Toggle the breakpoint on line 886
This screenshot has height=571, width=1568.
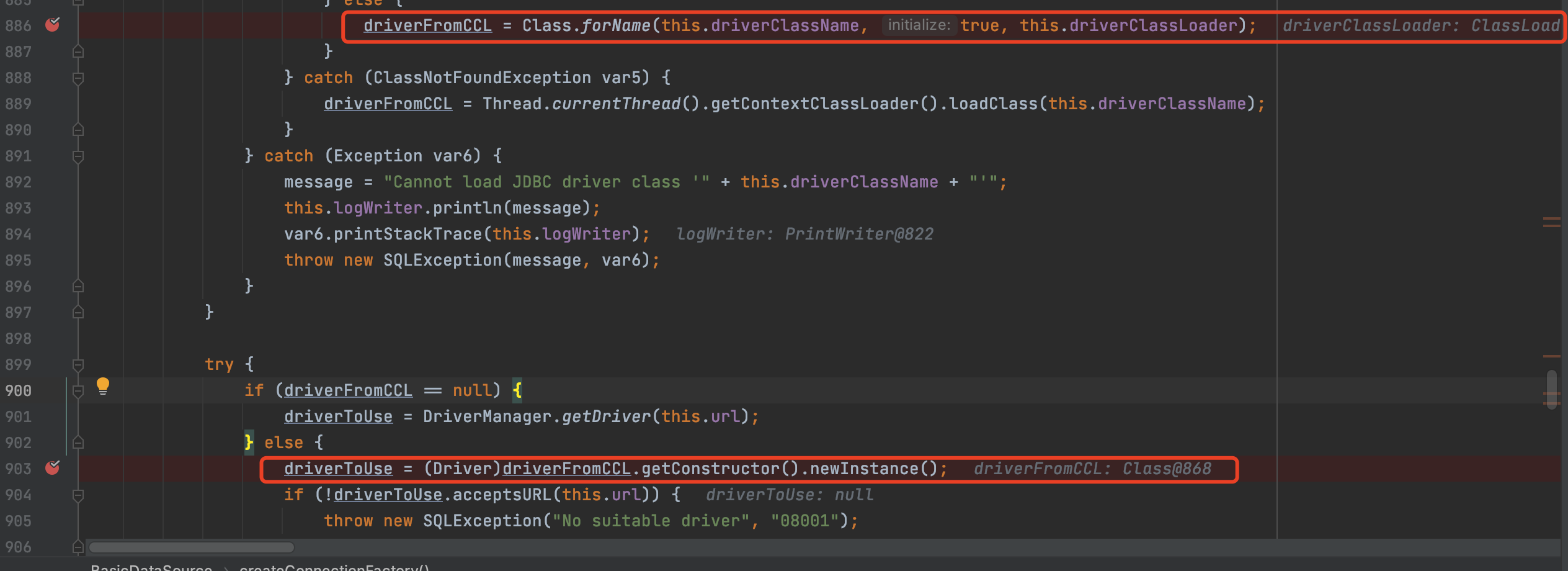pyautogui.click(x=53, y=25)
